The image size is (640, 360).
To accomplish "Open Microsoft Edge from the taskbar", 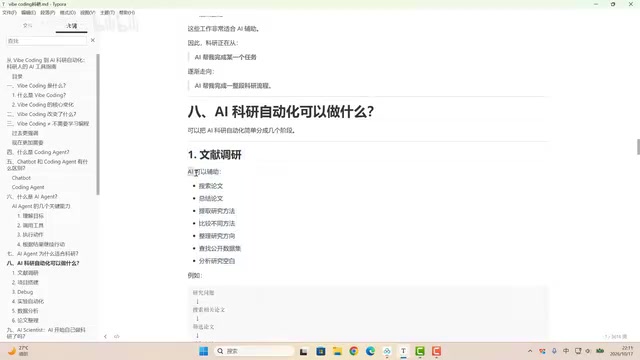I will point(370,351).
